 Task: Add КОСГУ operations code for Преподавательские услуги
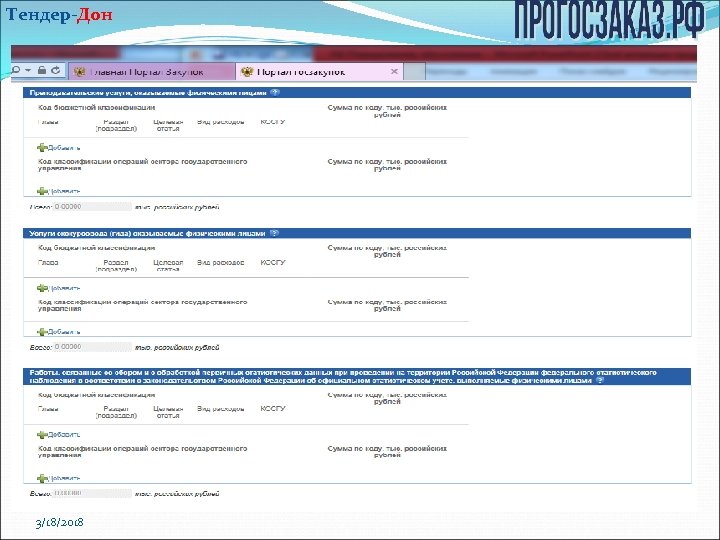pos(59,191)
